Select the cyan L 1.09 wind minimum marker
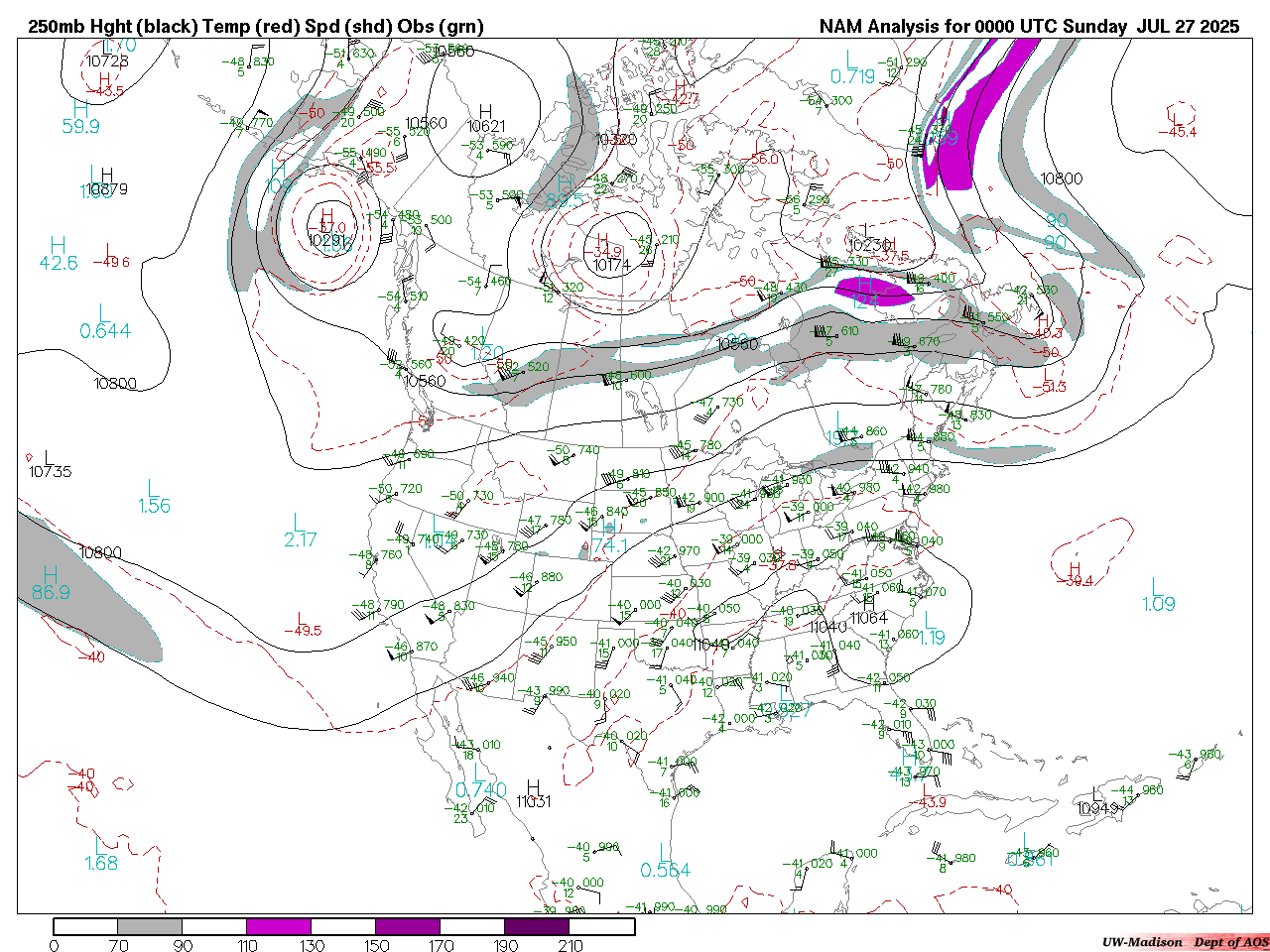 [1158, 595]
